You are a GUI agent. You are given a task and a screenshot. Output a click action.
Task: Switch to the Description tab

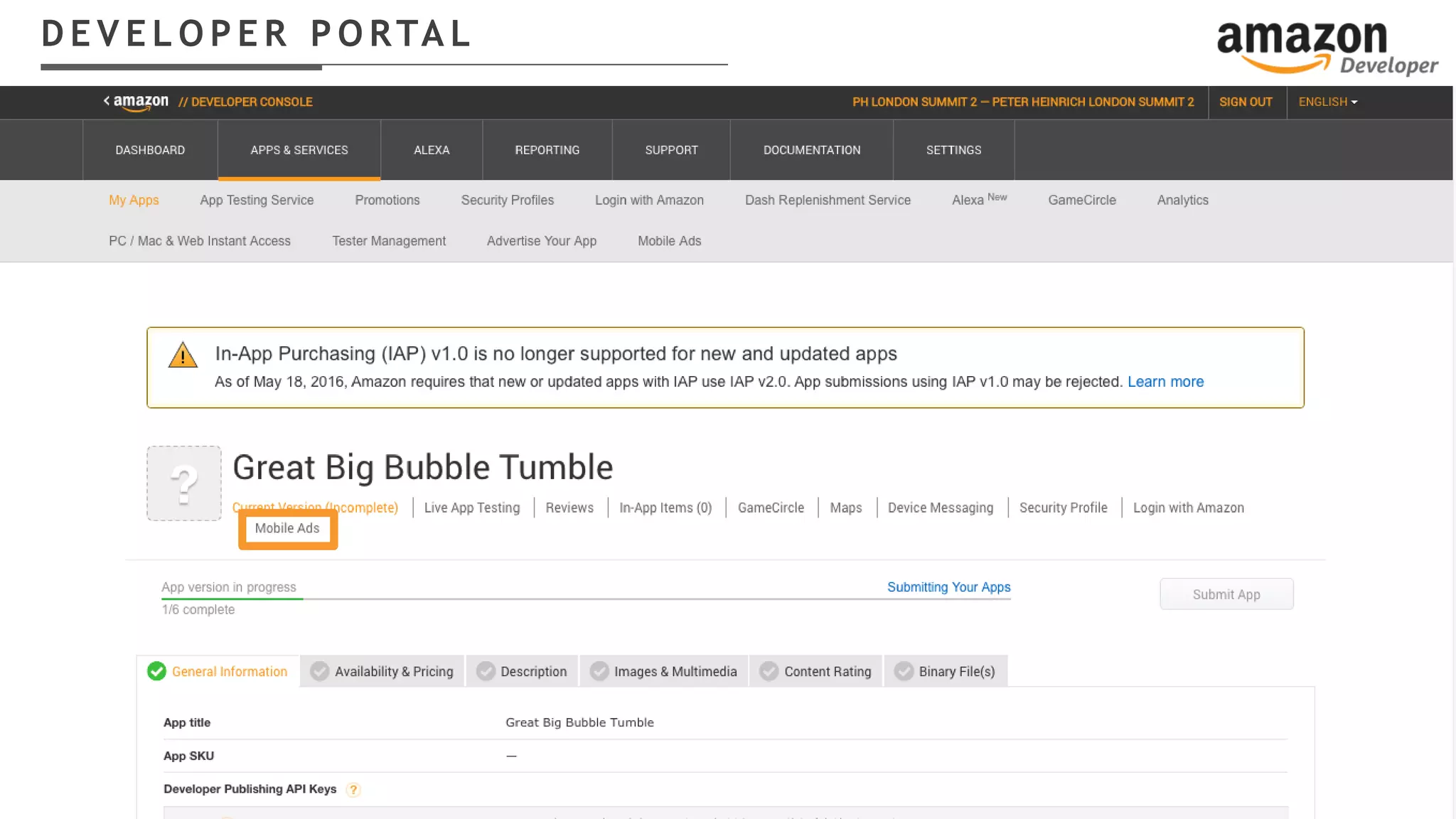533,671
